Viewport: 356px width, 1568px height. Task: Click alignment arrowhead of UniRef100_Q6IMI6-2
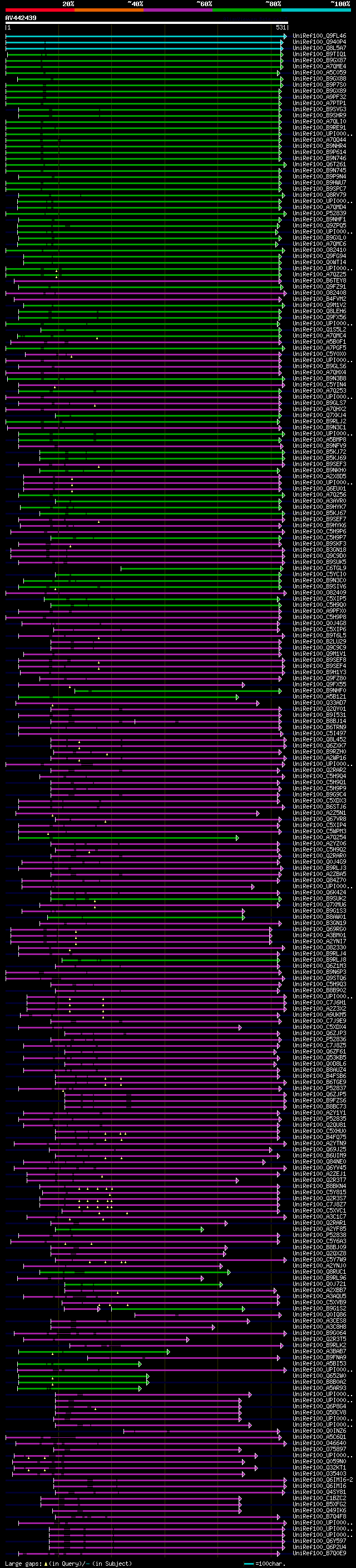(x=285, y=1480)
